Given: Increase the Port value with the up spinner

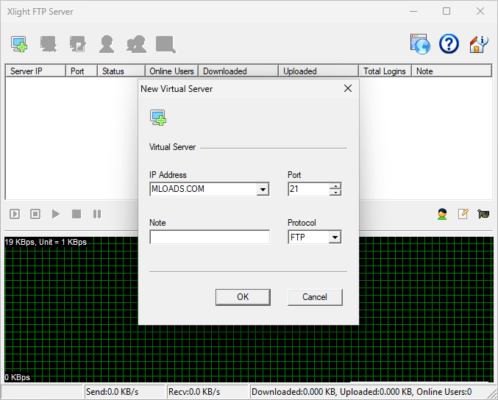Looking at the screenshot, I should tap(335, 186).
